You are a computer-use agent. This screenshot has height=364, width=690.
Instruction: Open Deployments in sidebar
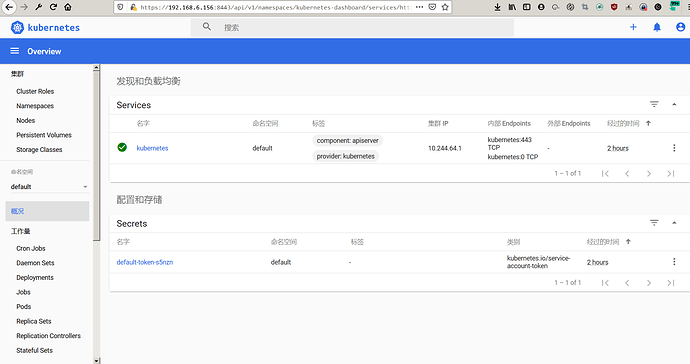click(x=35, y=277)
